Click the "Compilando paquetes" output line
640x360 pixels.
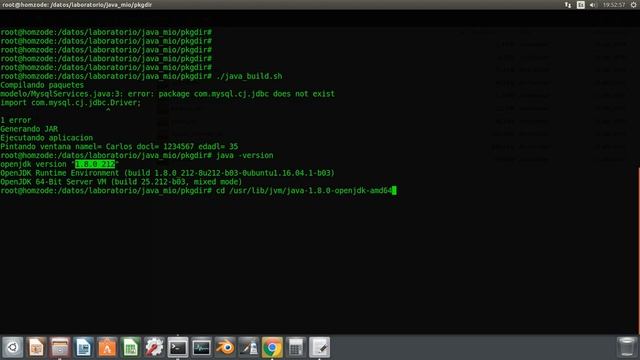(x=42, y=85)
